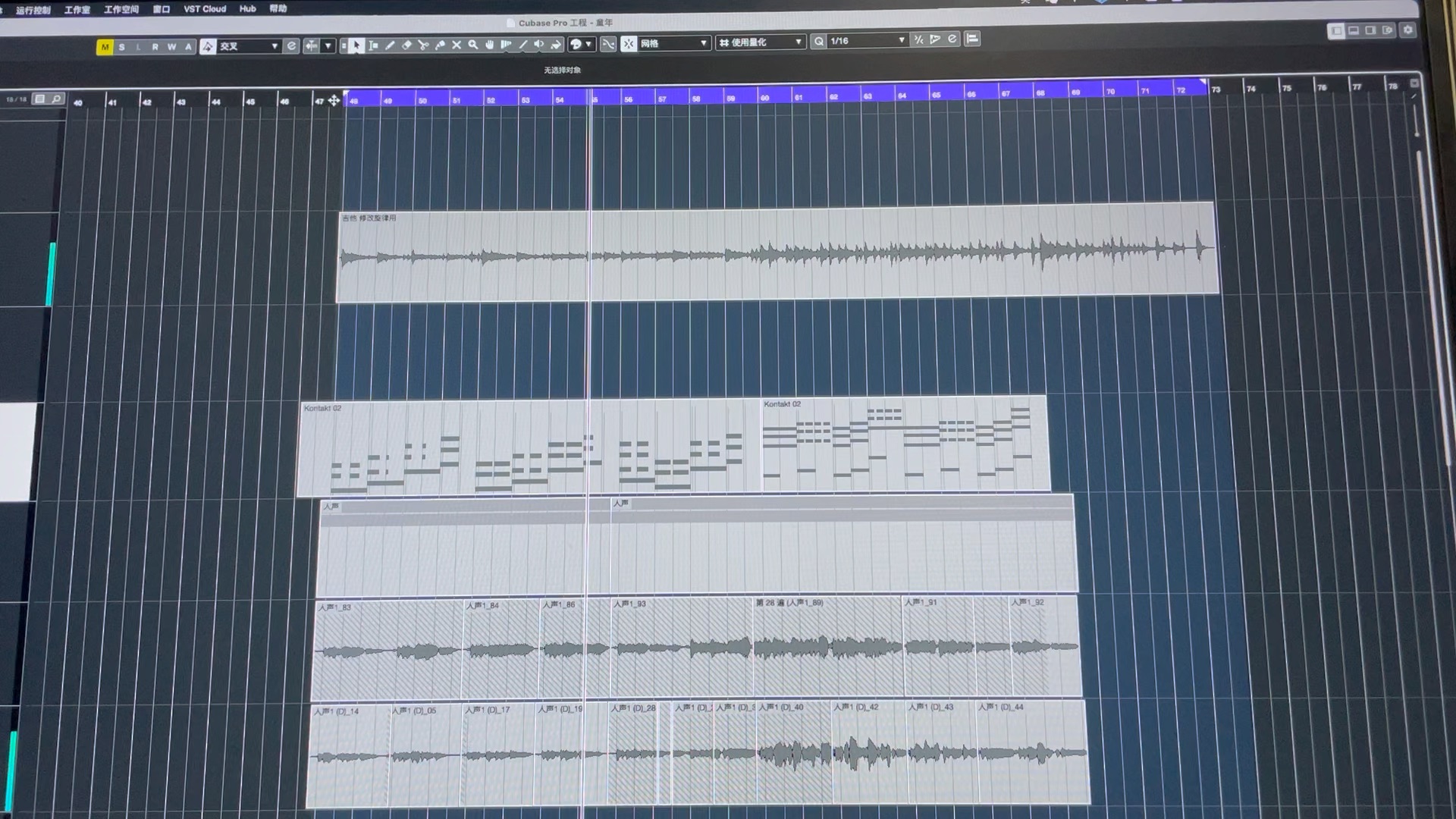Screen dimensions: 1456x819
Task: Open the 工作室 menu
Action: pos(77,10)
